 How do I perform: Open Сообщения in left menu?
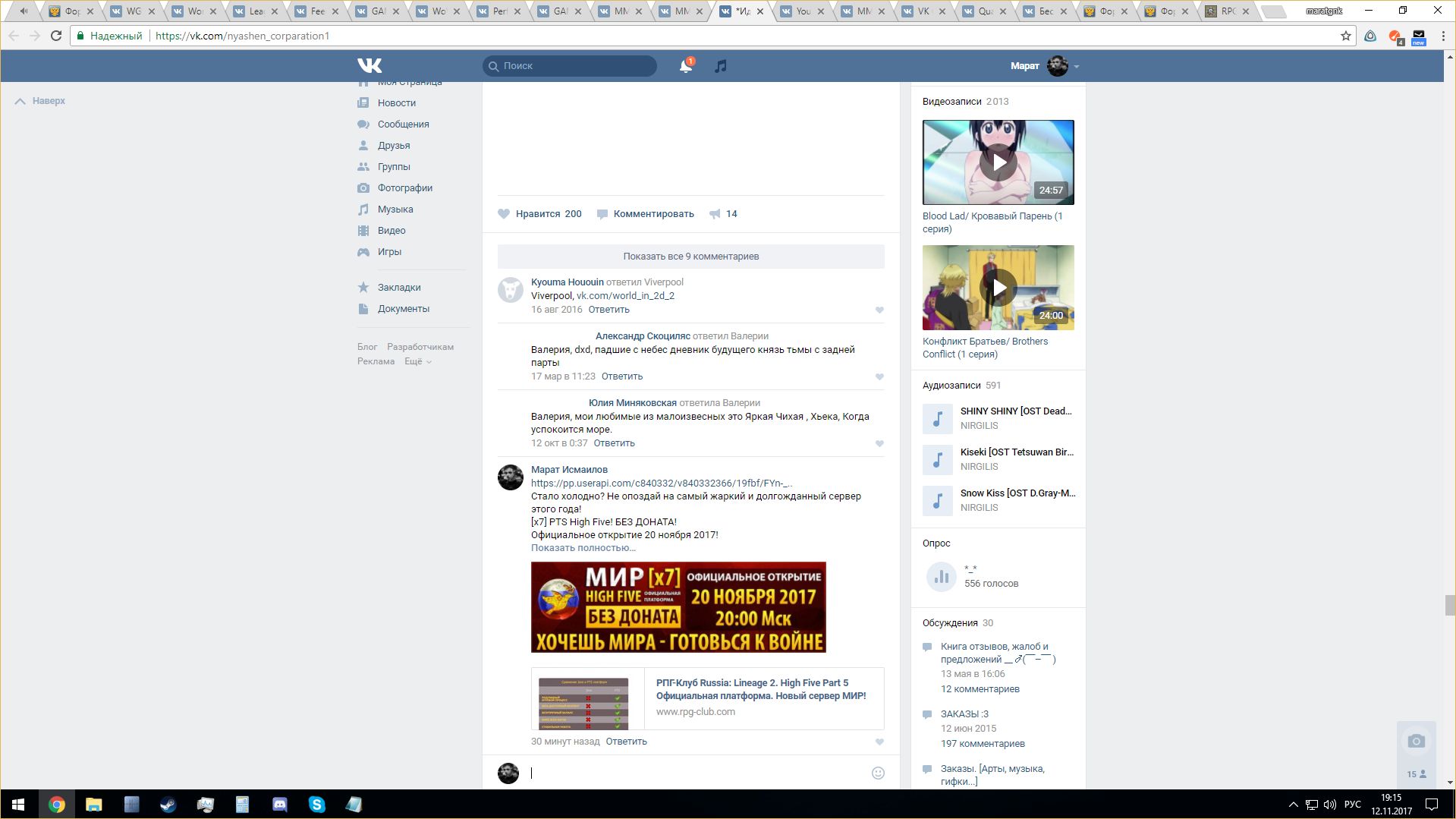click(403, 124)
